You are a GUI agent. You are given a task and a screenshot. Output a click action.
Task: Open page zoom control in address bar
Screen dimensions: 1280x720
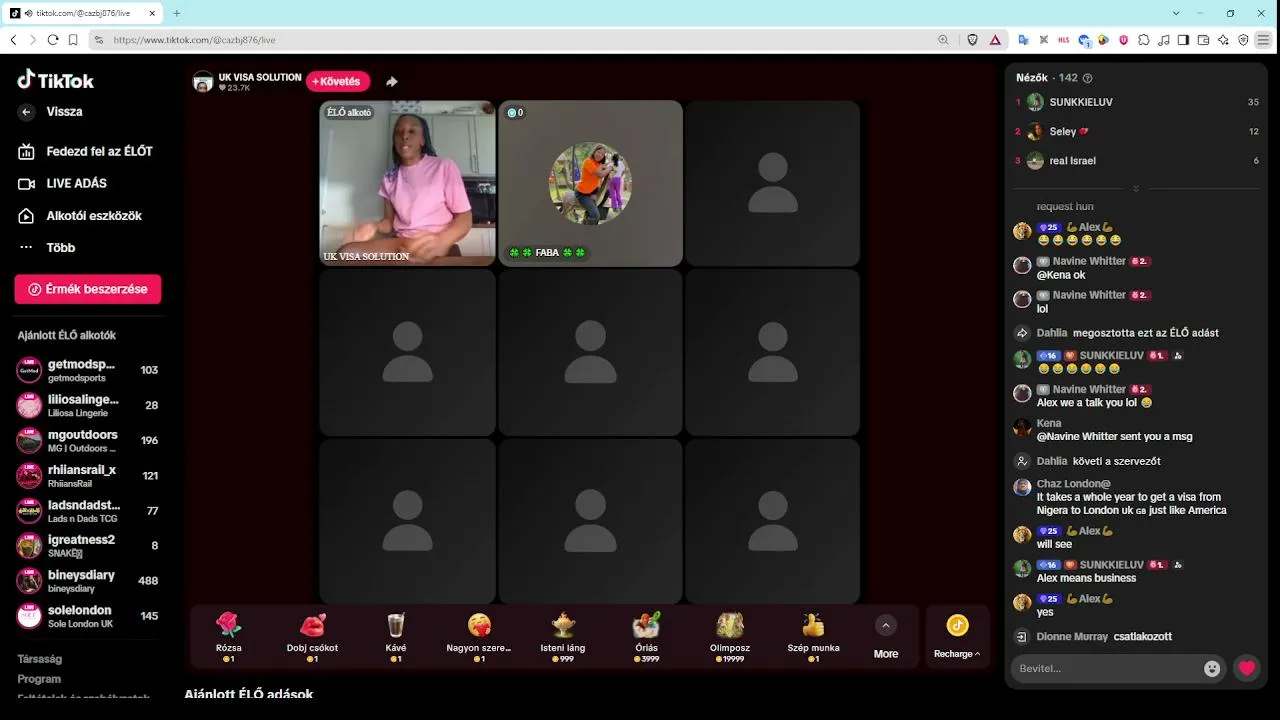click(943, 40)
